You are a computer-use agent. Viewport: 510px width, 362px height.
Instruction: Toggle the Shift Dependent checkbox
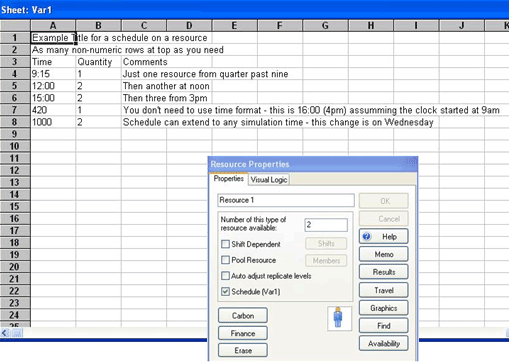(x=225, y=244)
